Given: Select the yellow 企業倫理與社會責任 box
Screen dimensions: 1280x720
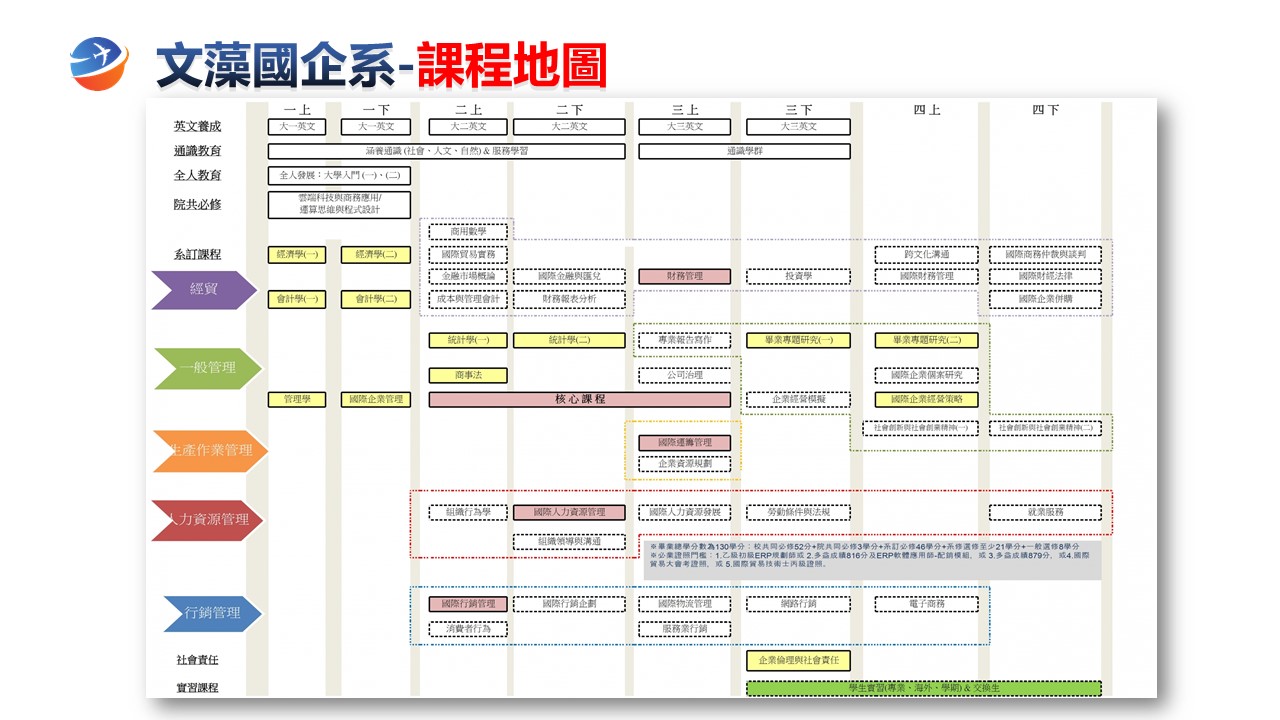Looking at the screenshot, I should click(797, 660).
